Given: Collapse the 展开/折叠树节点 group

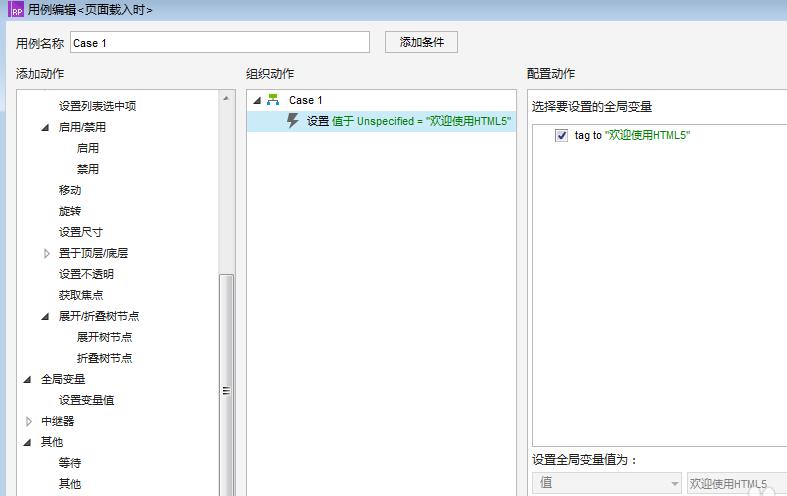Looking at the screenshot, I should pyautogui.click(x=45, y=316).
